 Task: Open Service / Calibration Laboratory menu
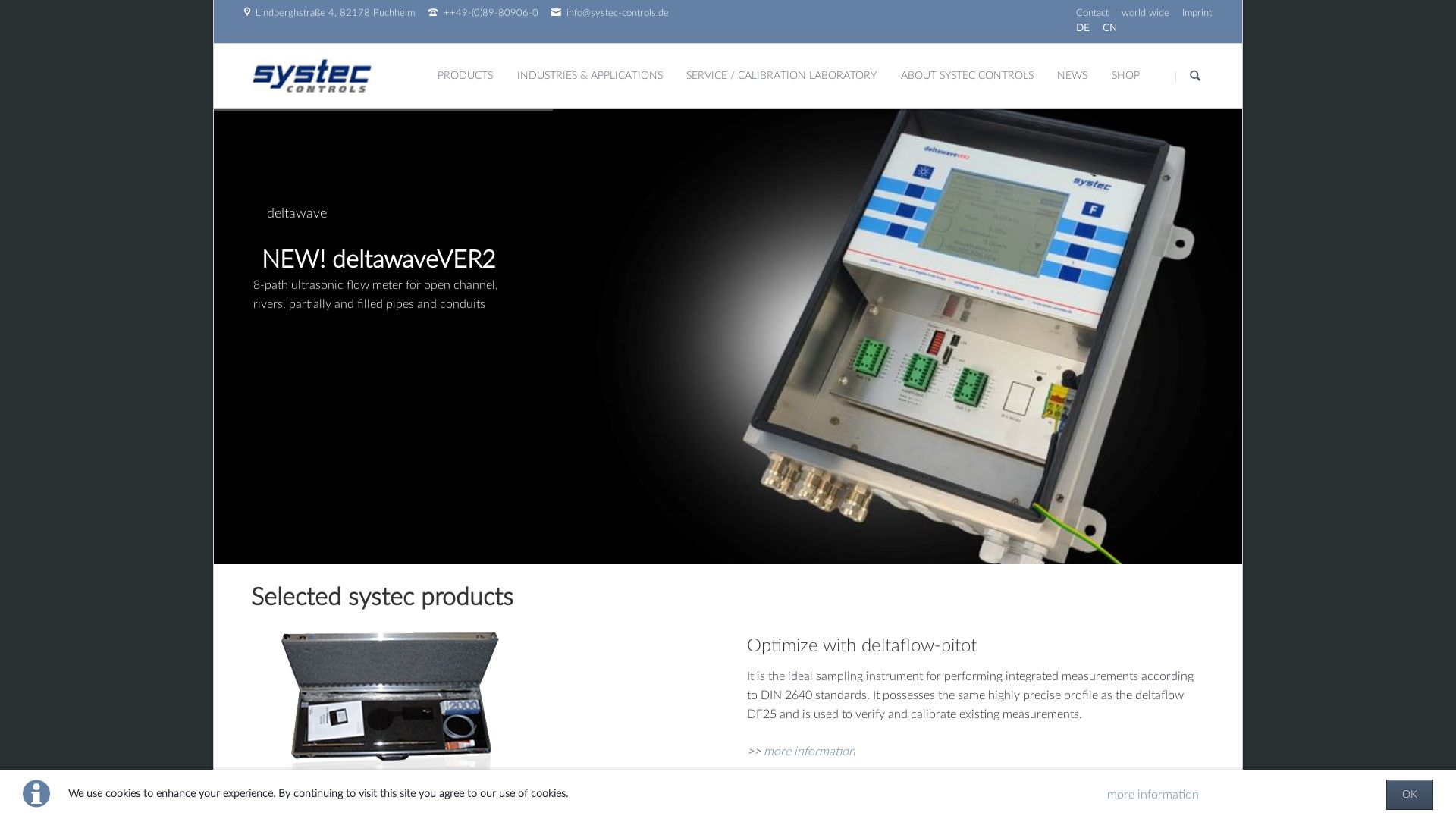[x=781, y=76]
